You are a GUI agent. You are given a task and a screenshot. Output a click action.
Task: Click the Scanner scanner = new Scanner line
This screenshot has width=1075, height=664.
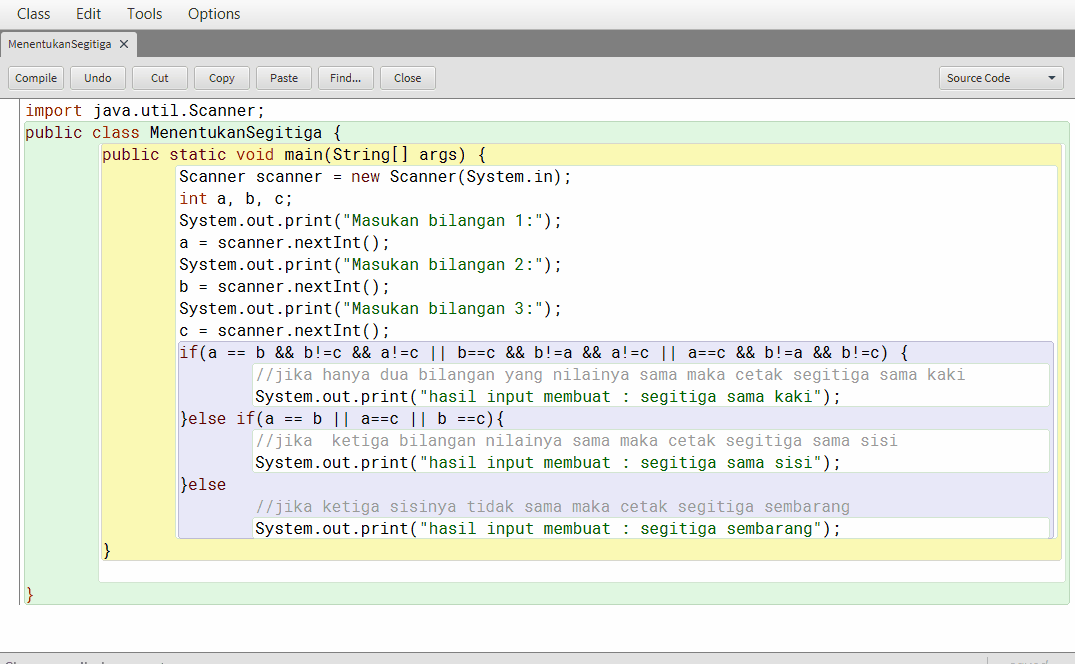click(x=375, y=176)
